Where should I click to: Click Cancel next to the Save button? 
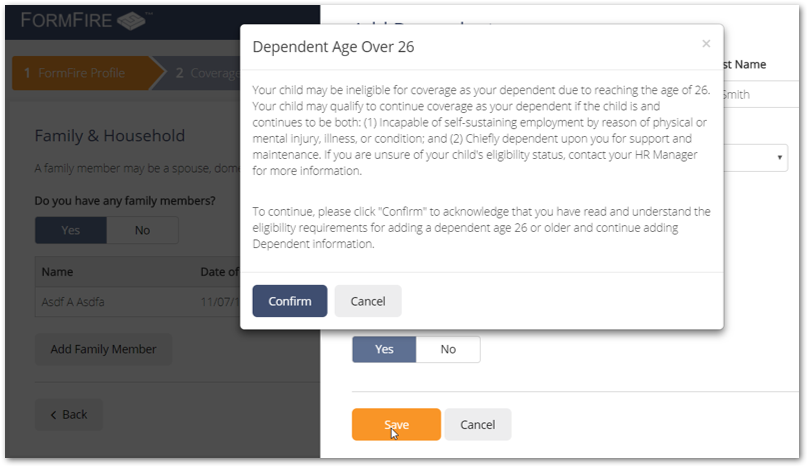click(x=478, y=424)
